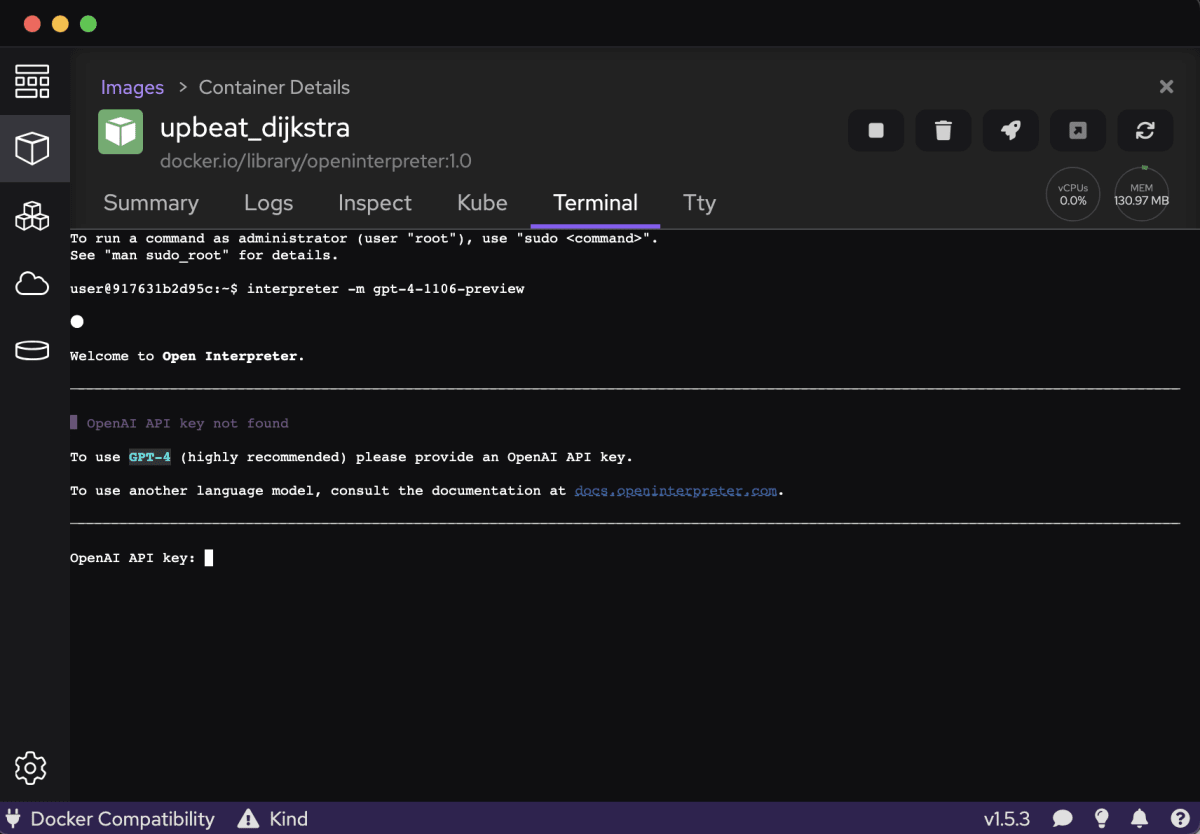Image resolution: width=1200 pixels, height=834 pixels.
Task: Click the rocket deploy to Kubernetes icon
Action: click(x=1010, y=130)
